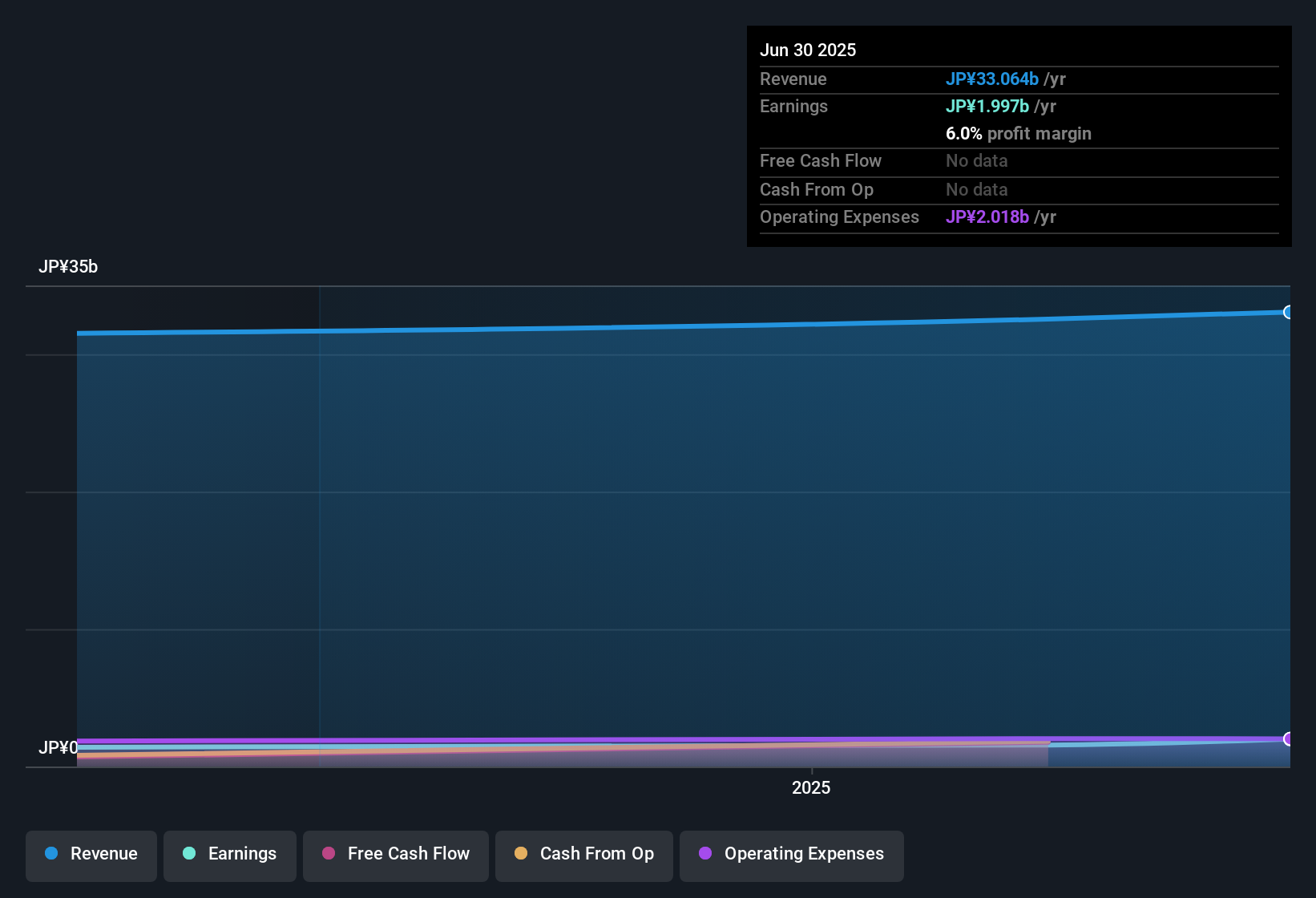Click the Earnings row label in tooltip
The width and height of the screenshot is (1316, 898).
793,106
